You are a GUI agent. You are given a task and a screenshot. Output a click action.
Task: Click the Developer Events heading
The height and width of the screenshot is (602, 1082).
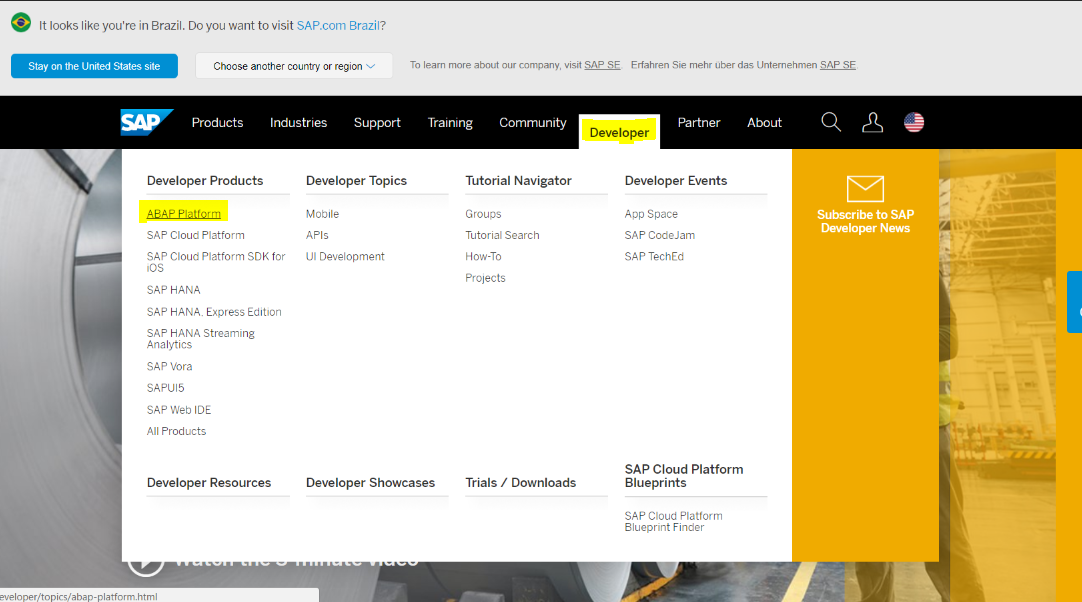(676, 181)
